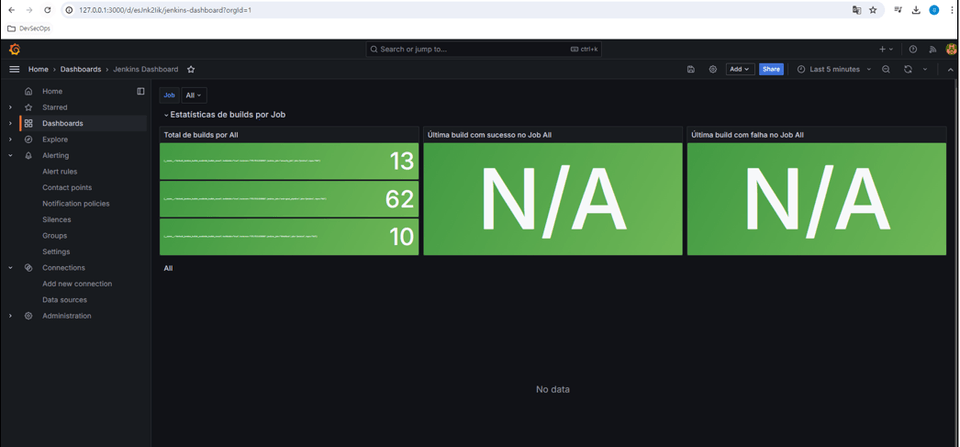
Task: Open Notification policies submenu item
Action: coord(76,203)
